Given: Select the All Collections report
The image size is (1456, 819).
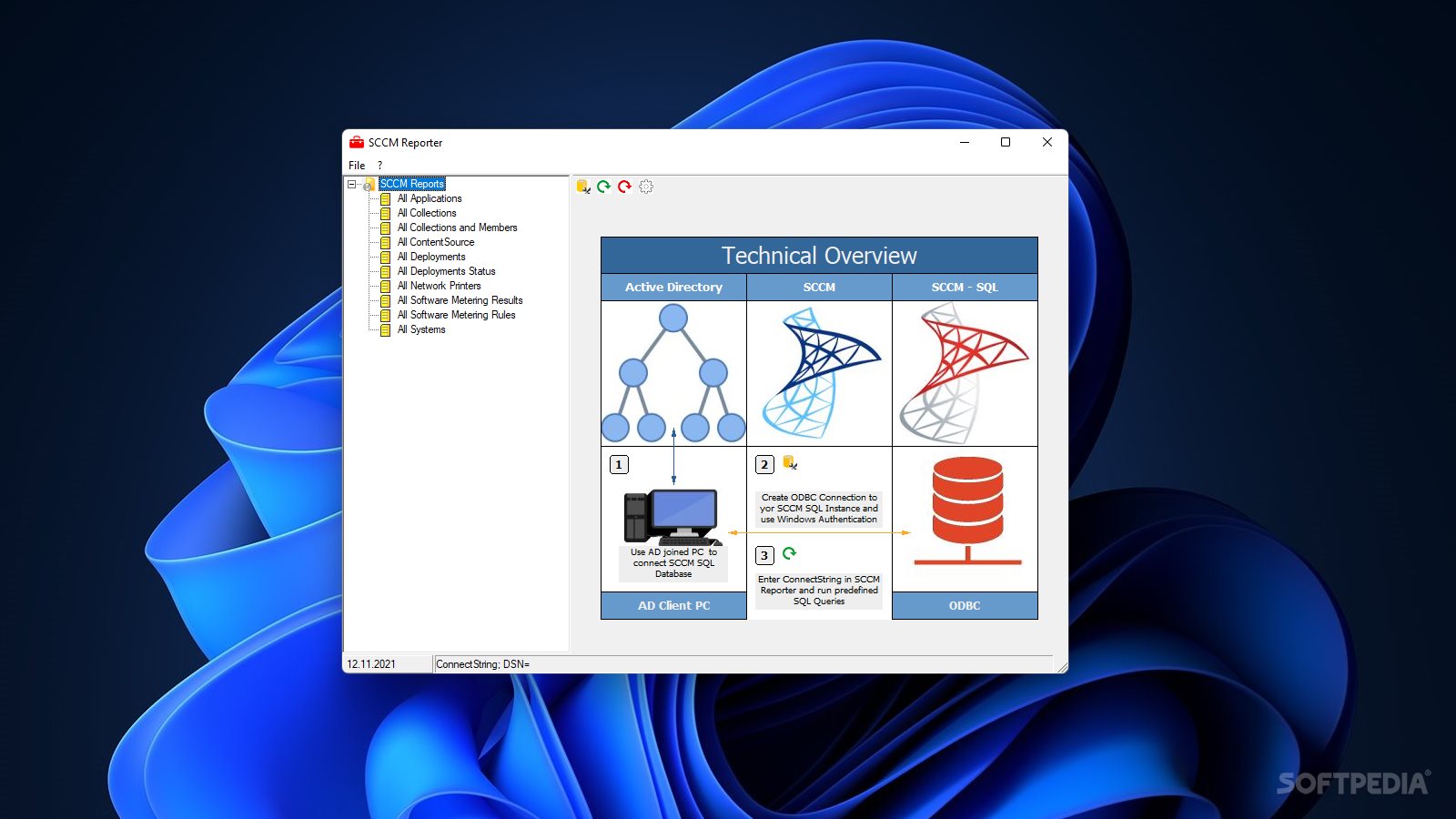Looking at the screenshot, I should pos(427,213).
